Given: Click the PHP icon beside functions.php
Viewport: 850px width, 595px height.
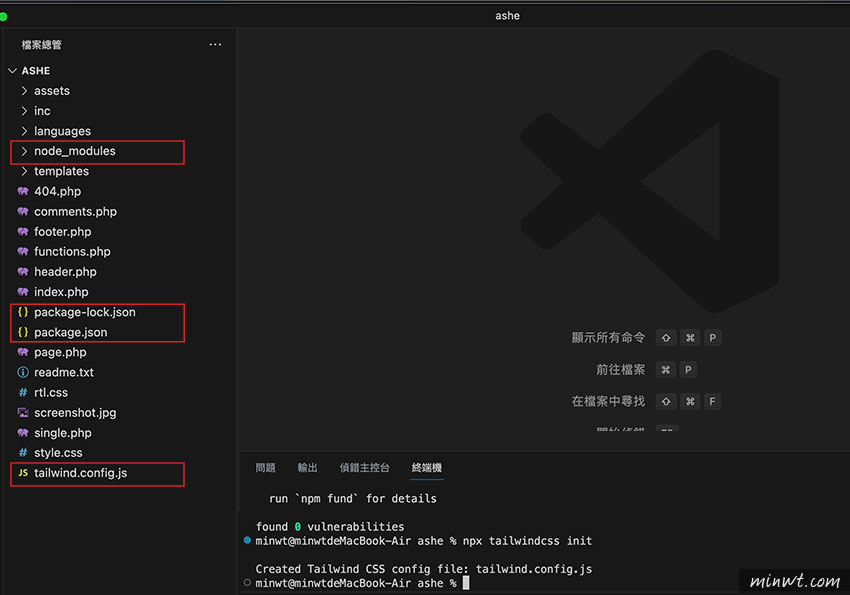Looking at the screenshot, I should [x=23, y=251].
